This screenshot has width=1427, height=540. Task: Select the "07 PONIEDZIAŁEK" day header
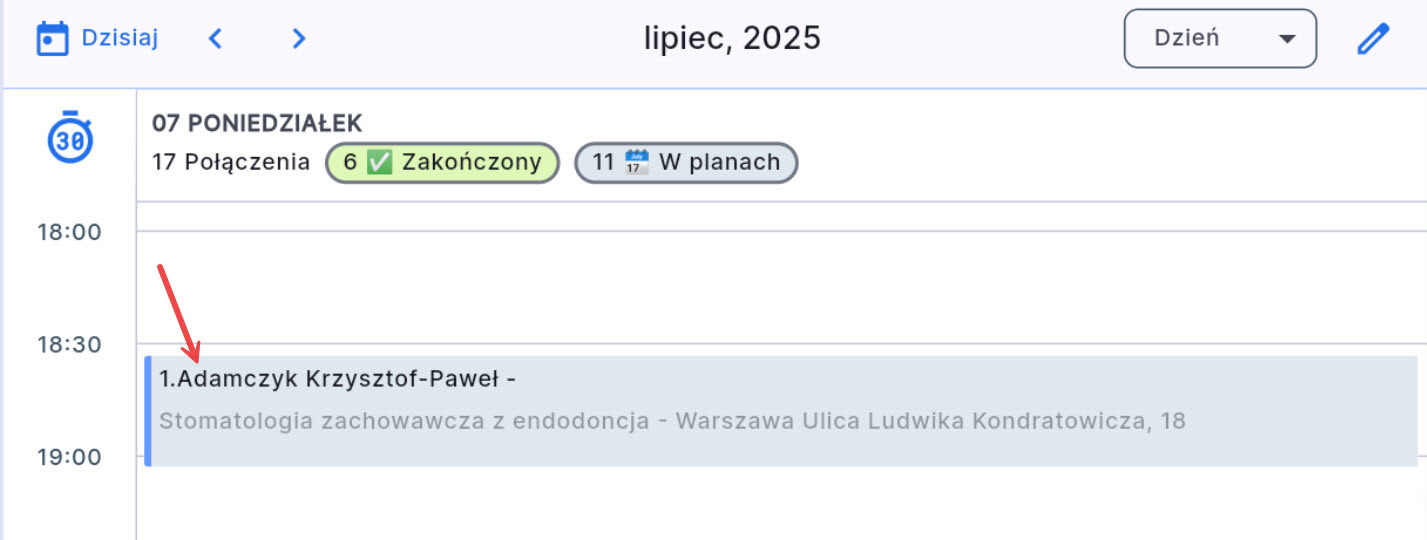coord(257,123)
